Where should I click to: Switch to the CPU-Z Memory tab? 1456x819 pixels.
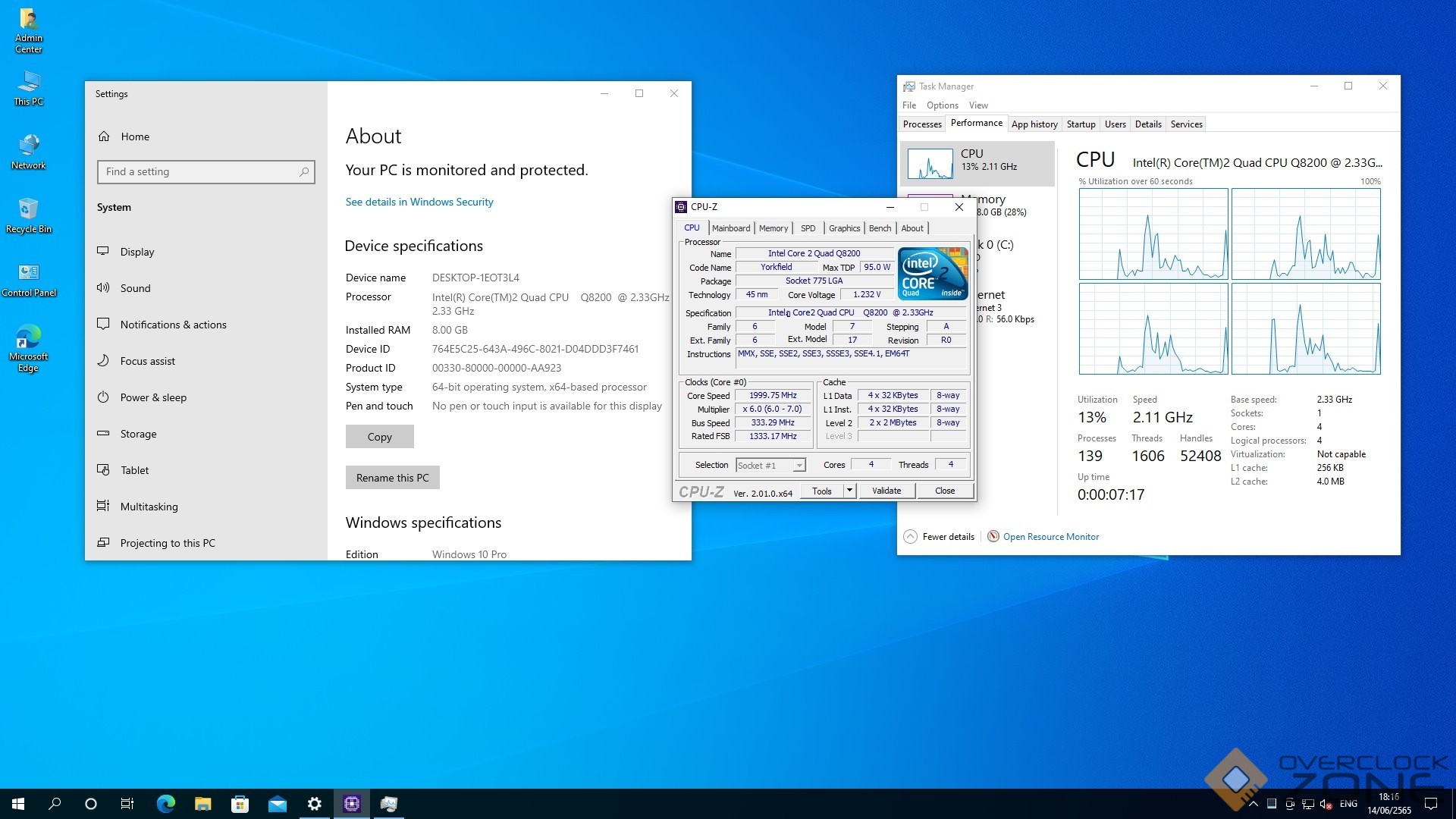click(773, 228)
